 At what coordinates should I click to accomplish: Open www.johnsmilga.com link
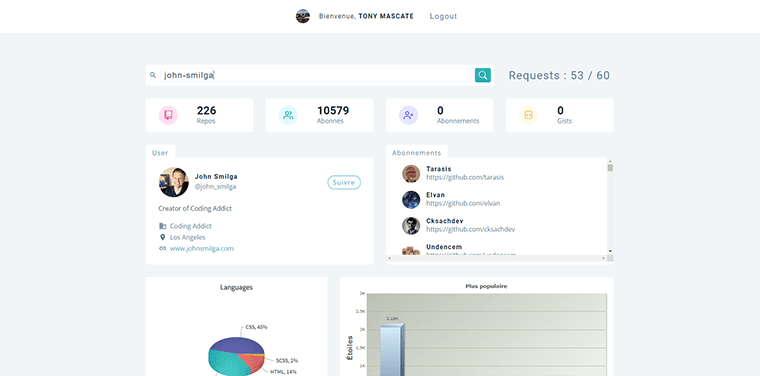point(202,249)
